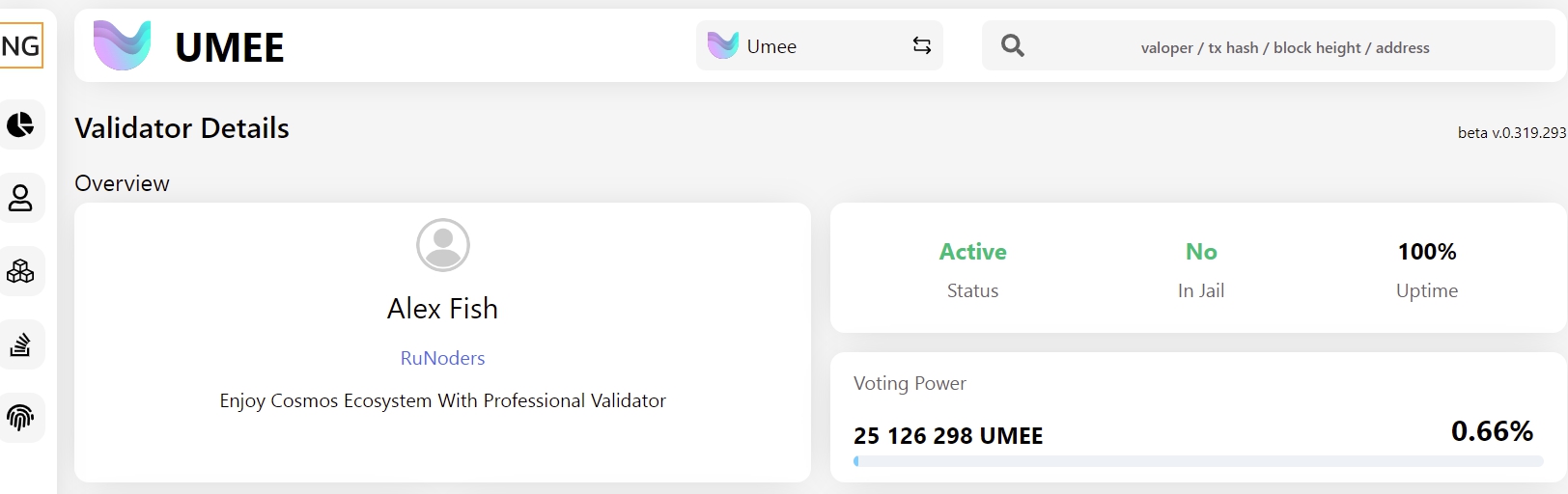Click the Alex Fish validator name
Image resolution: width=1568 pixels, height=494 pixels.
click(x=443, y=309)
